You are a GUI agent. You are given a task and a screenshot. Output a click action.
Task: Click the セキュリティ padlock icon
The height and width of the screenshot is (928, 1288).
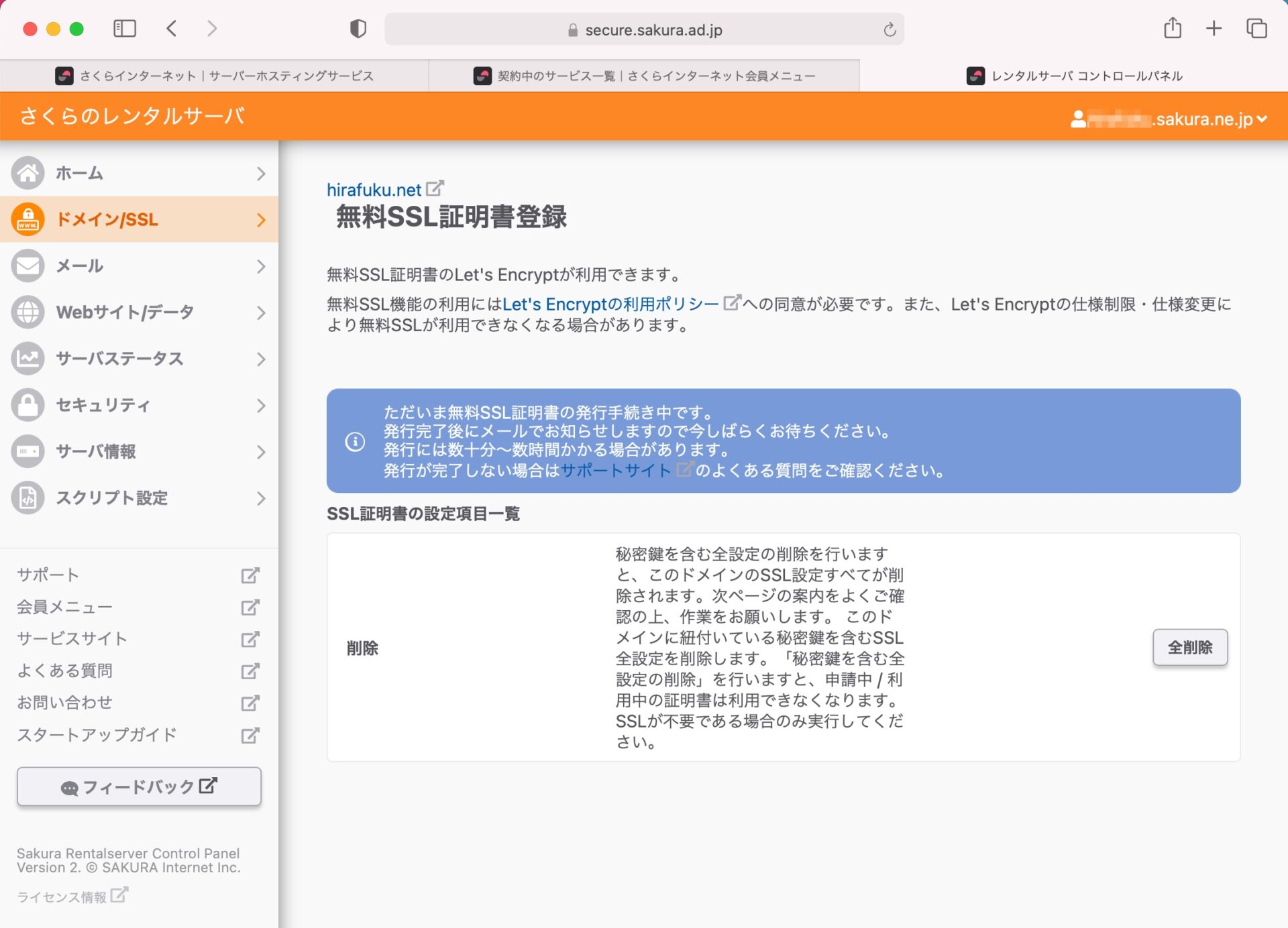28,405
